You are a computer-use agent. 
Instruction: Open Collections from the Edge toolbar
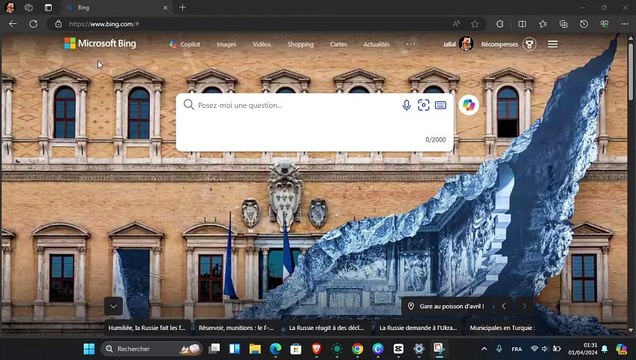click(x=563, y=24)
